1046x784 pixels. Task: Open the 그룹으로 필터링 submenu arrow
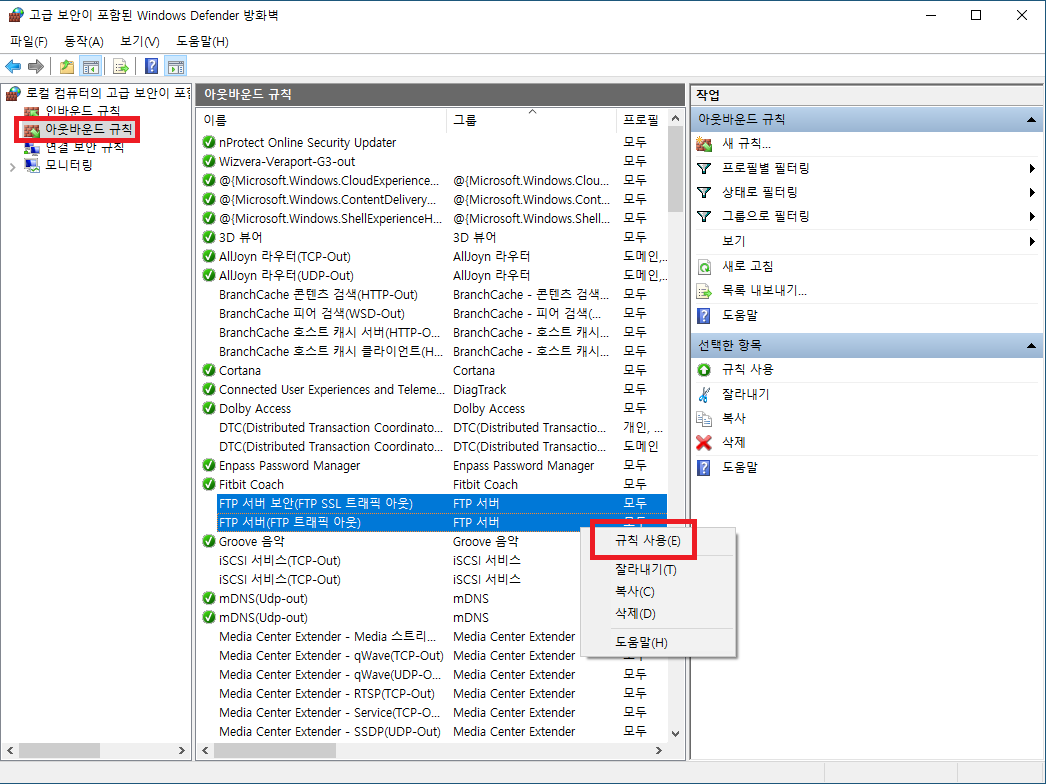point(1033,216)
